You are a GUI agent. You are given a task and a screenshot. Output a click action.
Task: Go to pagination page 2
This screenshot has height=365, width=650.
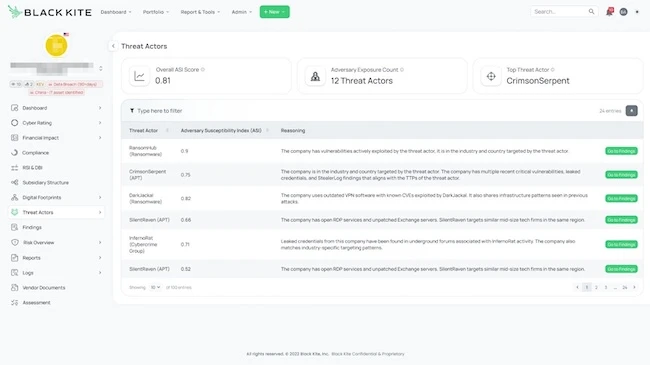596,287
